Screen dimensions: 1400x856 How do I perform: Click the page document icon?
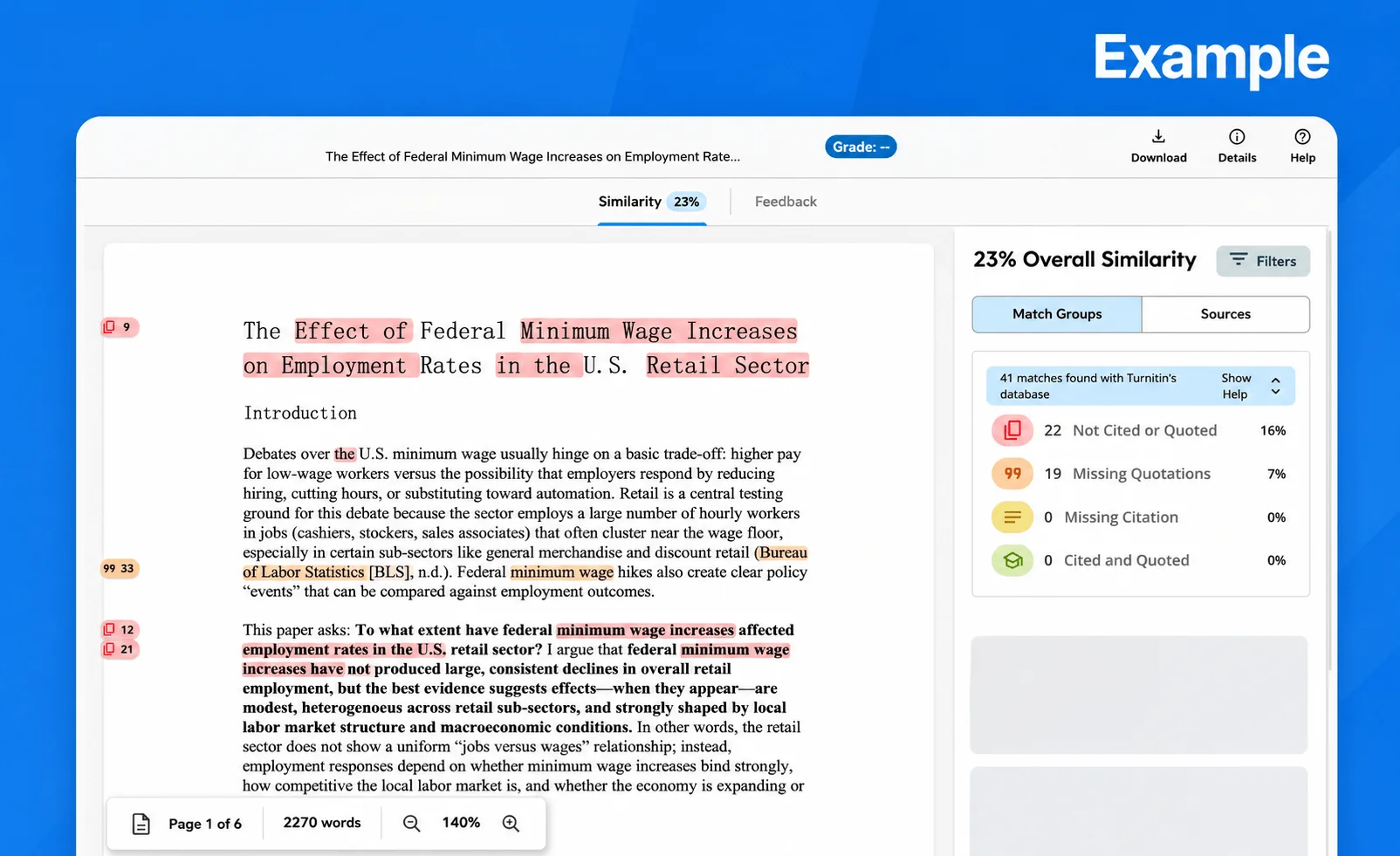(141, 824)
